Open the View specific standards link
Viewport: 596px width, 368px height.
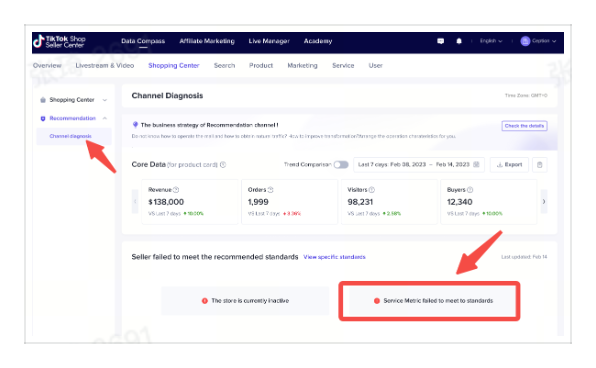[334, 257]
